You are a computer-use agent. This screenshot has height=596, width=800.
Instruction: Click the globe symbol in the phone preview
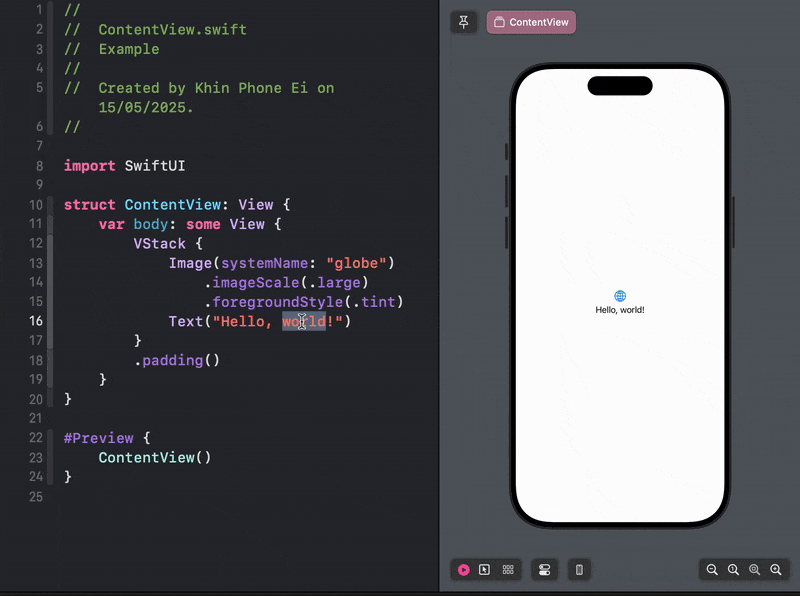pos(620,295)
